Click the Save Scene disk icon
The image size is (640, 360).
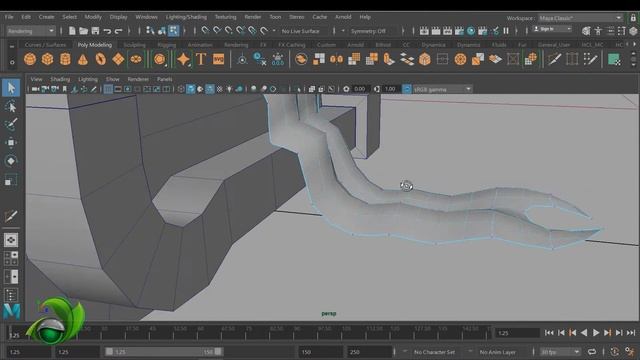pyautogui.click(x=95, y=31)
